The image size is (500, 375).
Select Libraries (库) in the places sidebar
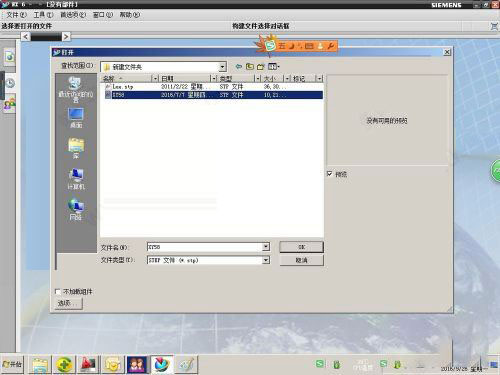(76, 148)
